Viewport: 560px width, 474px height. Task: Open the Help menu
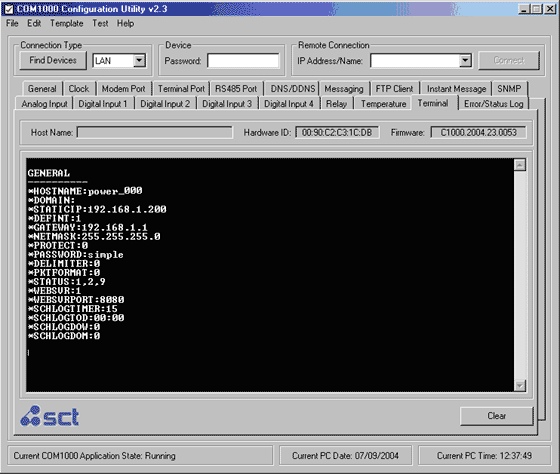(125, 24)
